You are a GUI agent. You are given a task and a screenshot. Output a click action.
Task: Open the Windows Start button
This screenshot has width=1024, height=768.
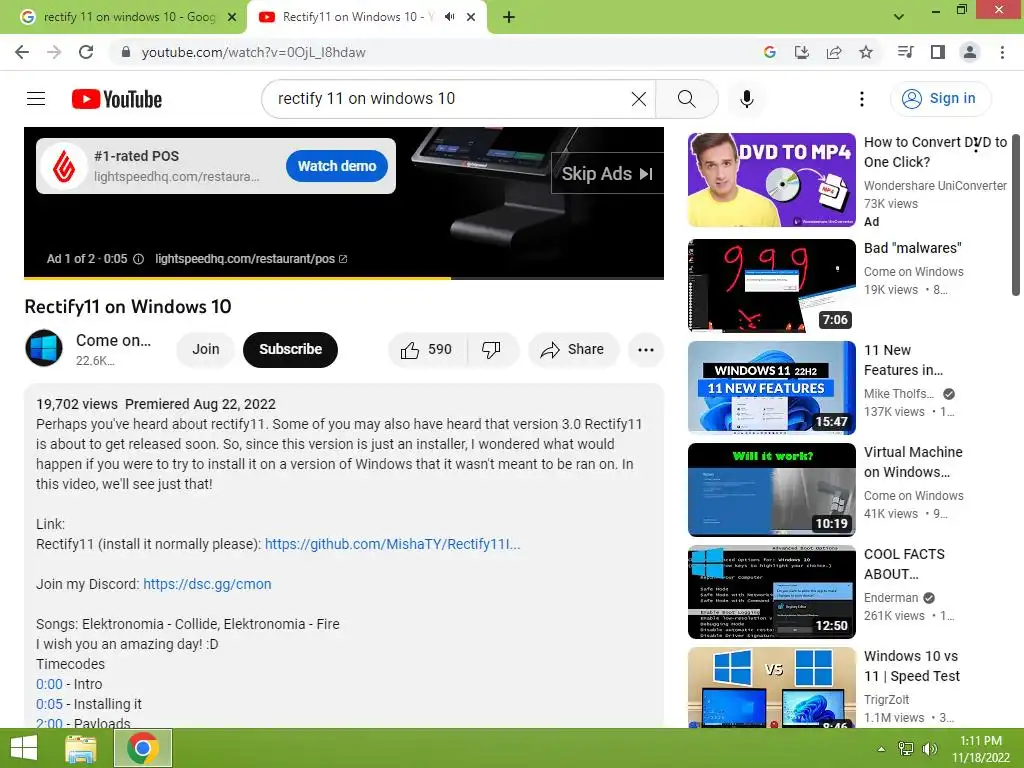point(24,748)
